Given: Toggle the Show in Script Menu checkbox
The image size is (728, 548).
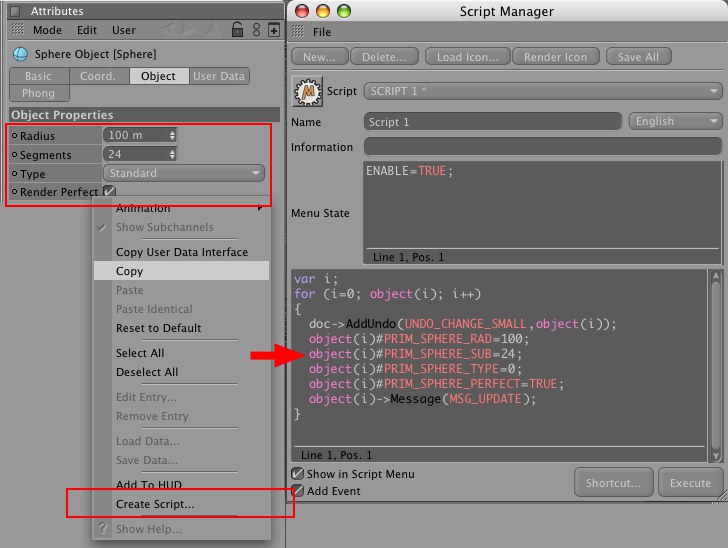Looking at the screenshot, I should [x=298, y=474].
